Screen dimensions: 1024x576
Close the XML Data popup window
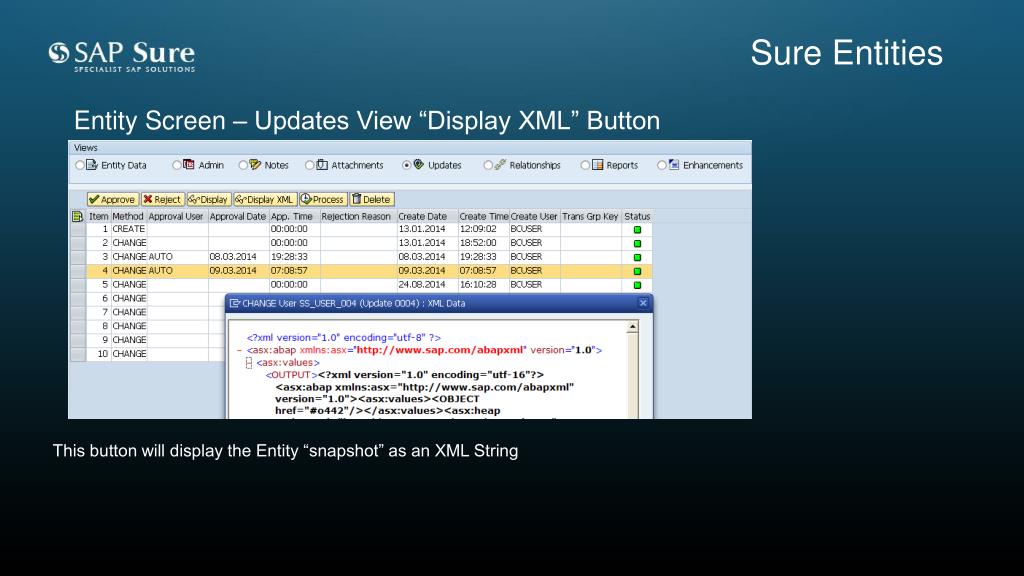[643, 303]
